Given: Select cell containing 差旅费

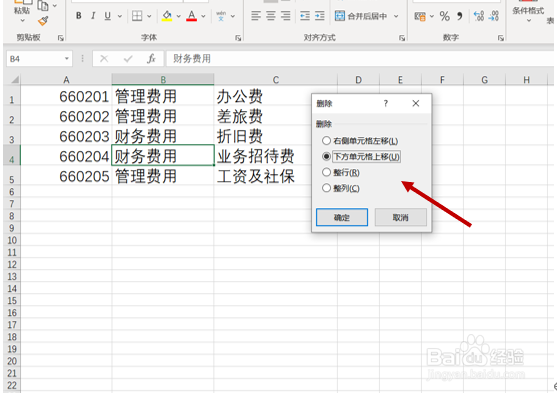Looking at the screenshot, I should [276, 116].
